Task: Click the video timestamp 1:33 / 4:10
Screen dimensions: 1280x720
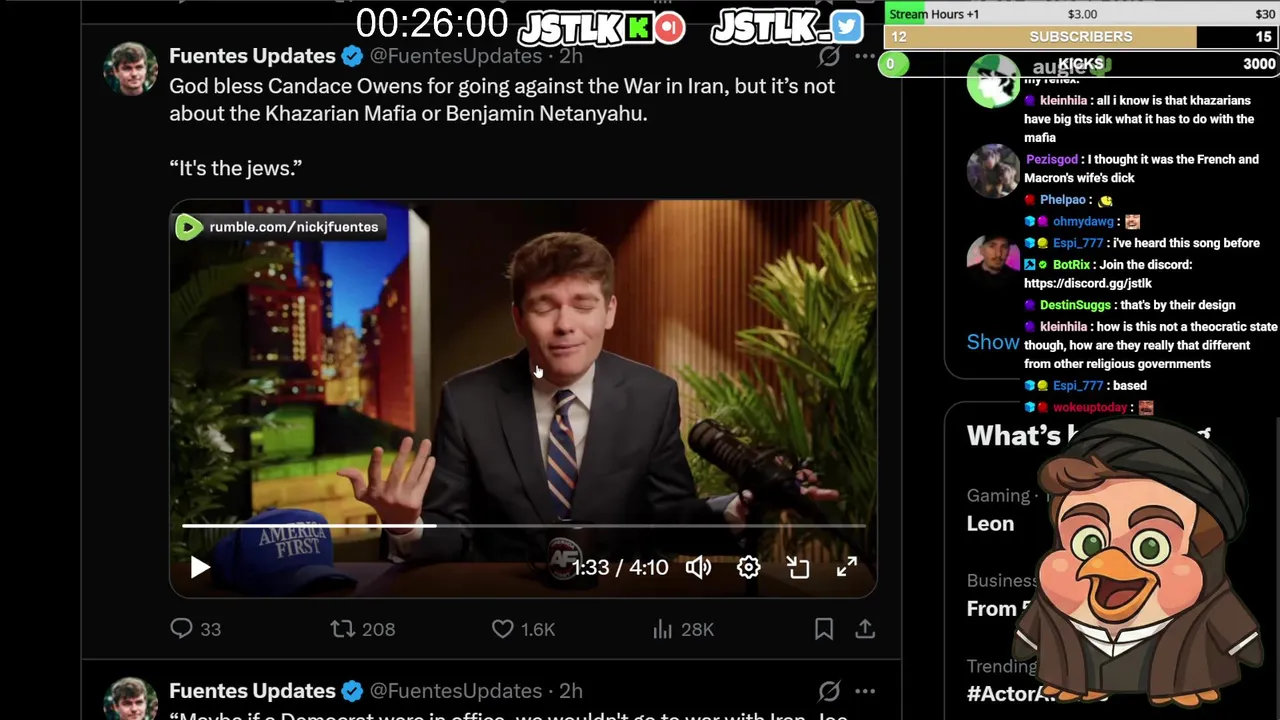Action: (619, 567)
